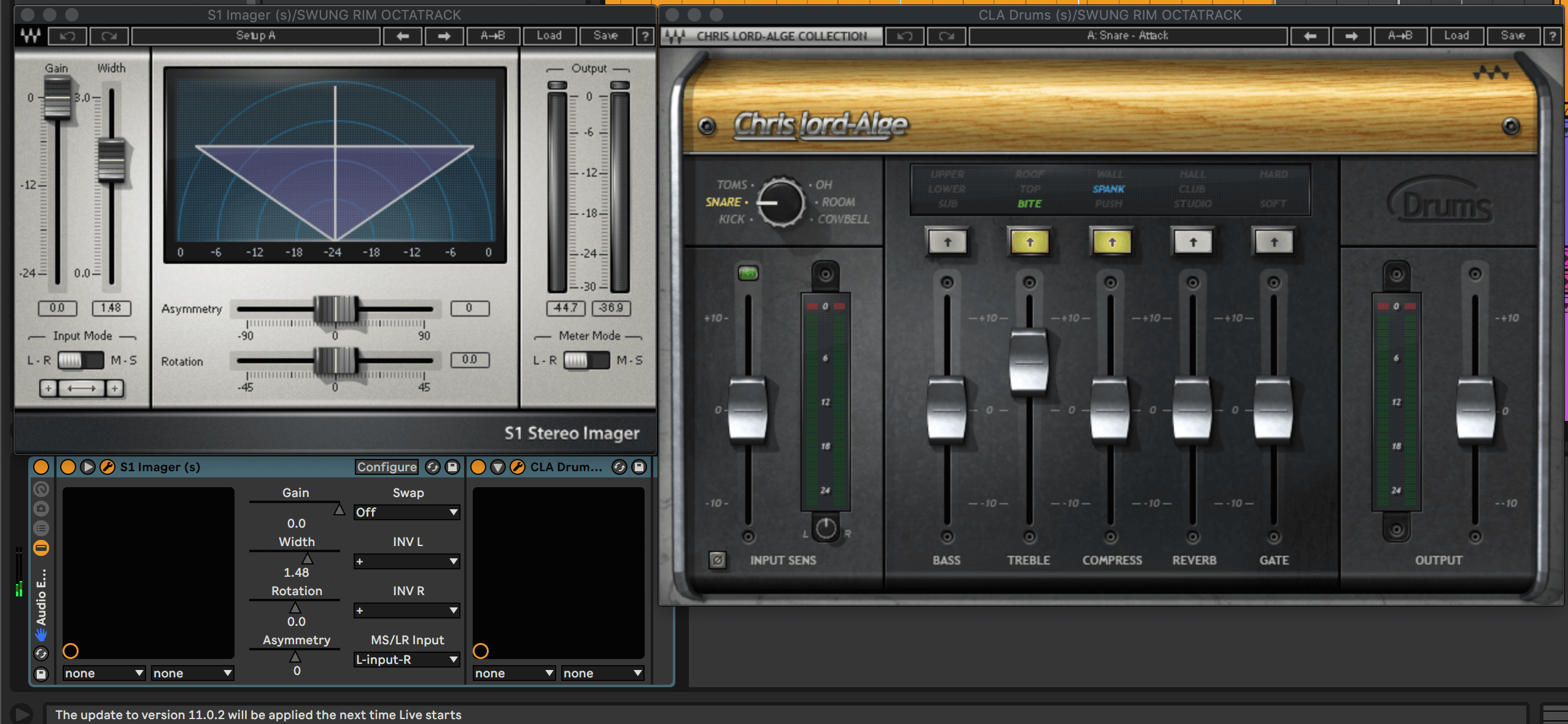Click Save in the S1 Imager toolbar

606,36
